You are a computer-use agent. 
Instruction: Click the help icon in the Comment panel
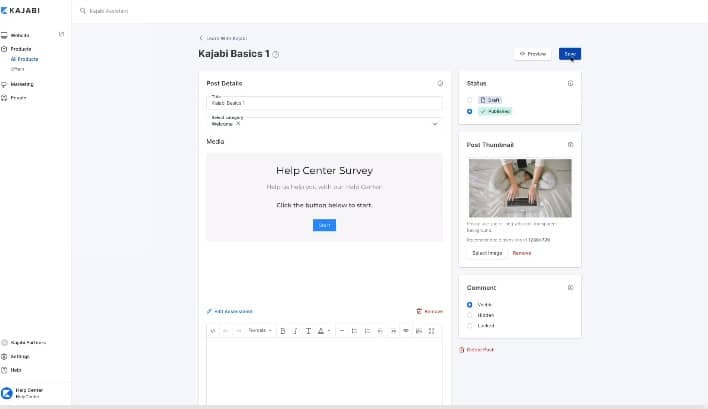[570, 287]
